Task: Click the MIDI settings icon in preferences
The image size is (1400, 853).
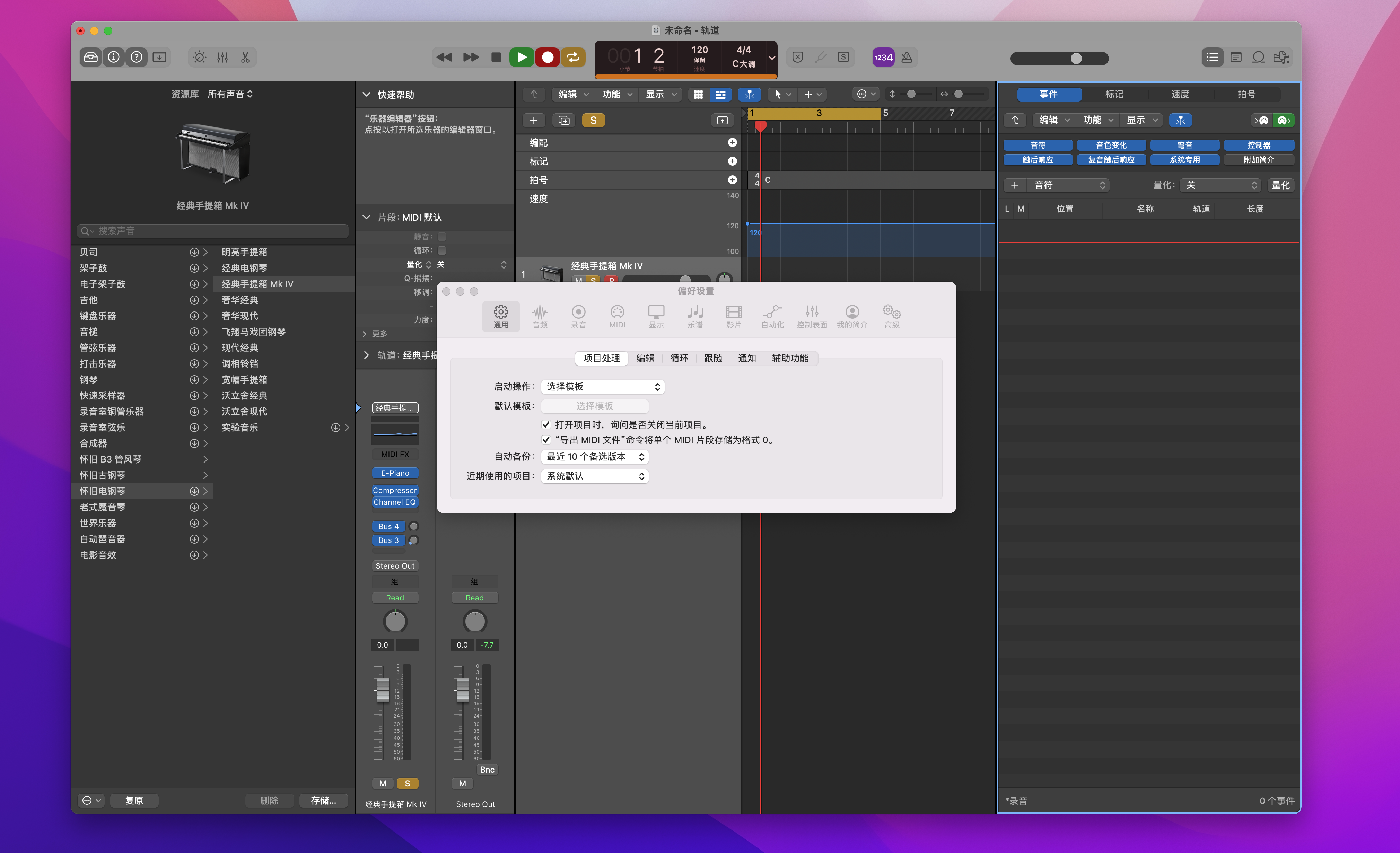Action: pyautogui.click(x=617, y=315)
